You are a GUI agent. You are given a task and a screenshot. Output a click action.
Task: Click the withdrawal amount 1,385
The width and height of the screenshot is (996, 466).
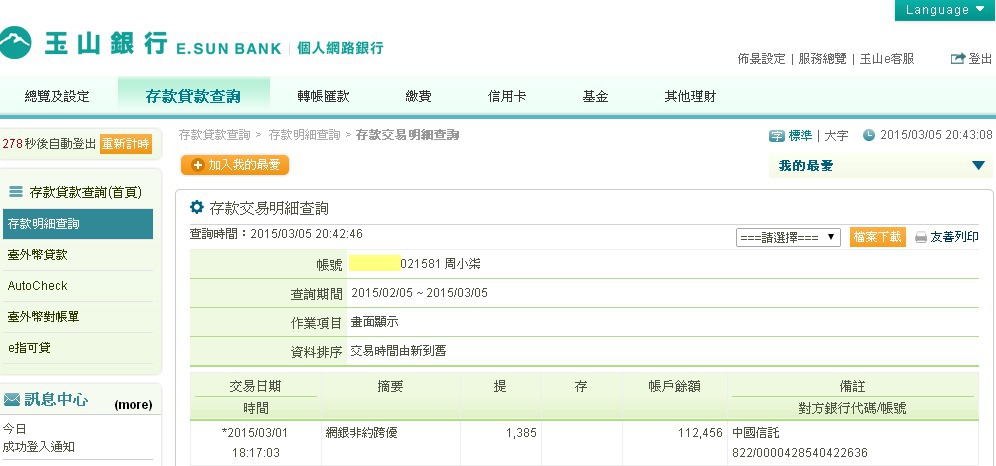click(521, 433)
